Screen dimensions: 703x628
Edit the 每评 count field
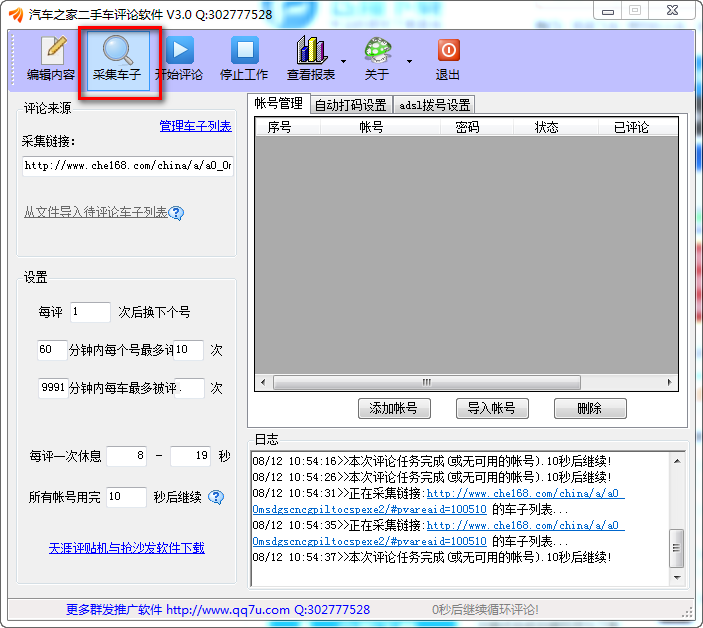point(90,312)
